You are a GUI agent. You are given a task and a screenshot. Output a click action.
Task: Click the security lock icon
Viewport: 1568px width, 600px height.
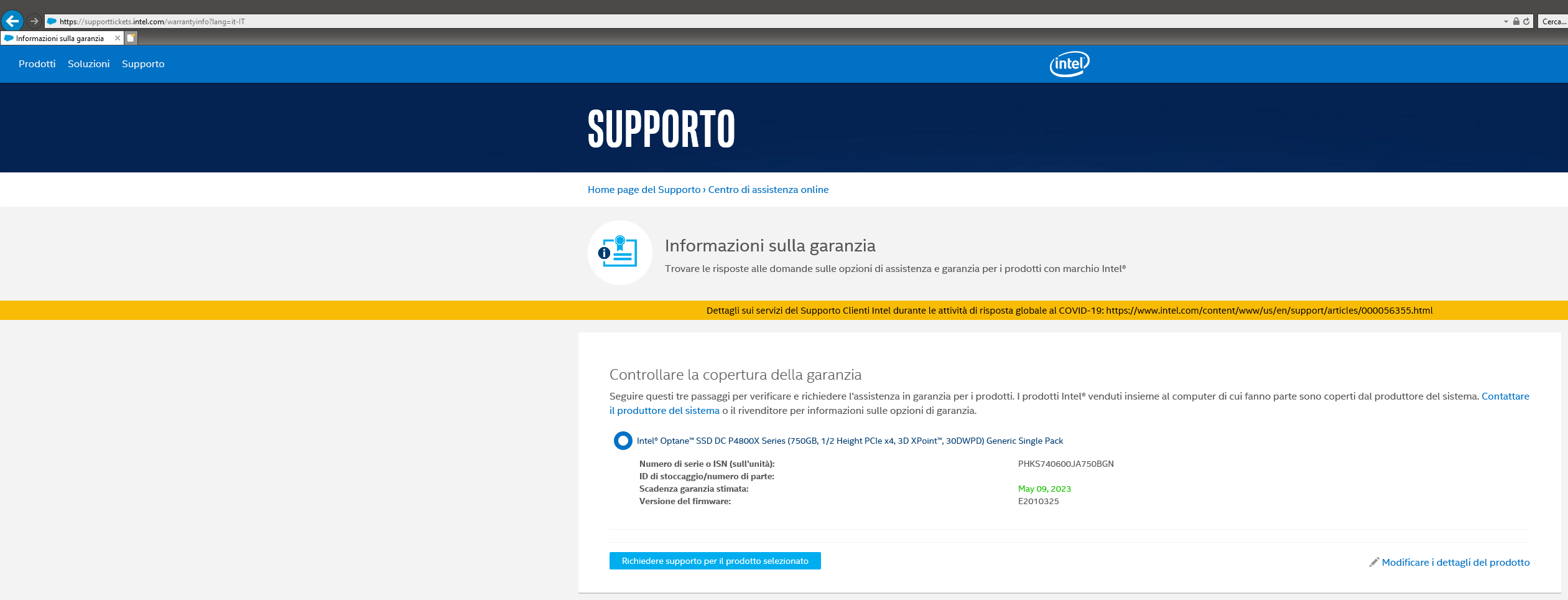pos(1516,21)
